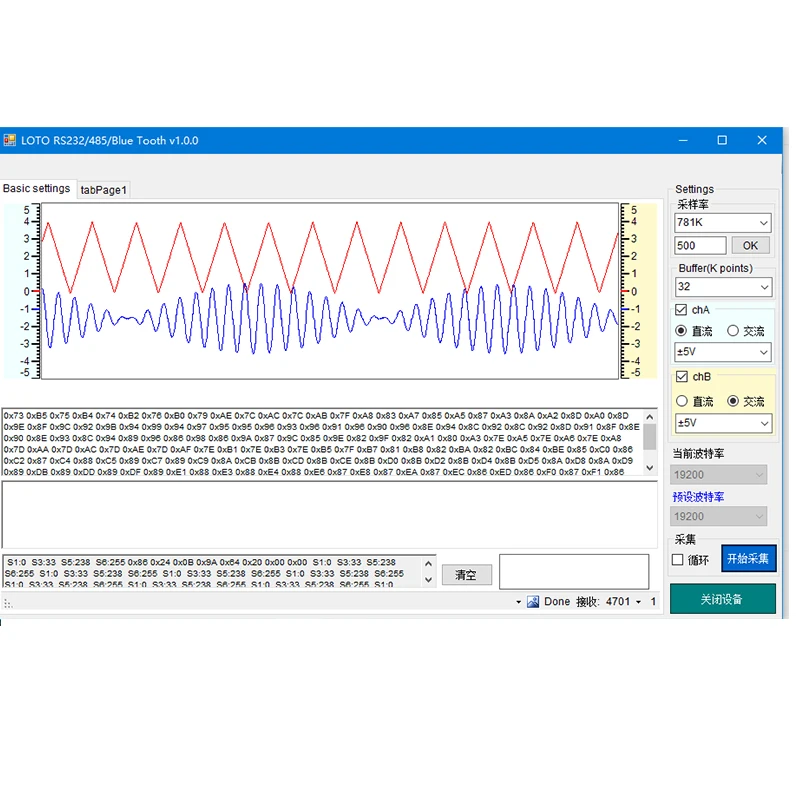
Task: Click hex data scrollbar down arrow
Action: (x=649, y=468)
